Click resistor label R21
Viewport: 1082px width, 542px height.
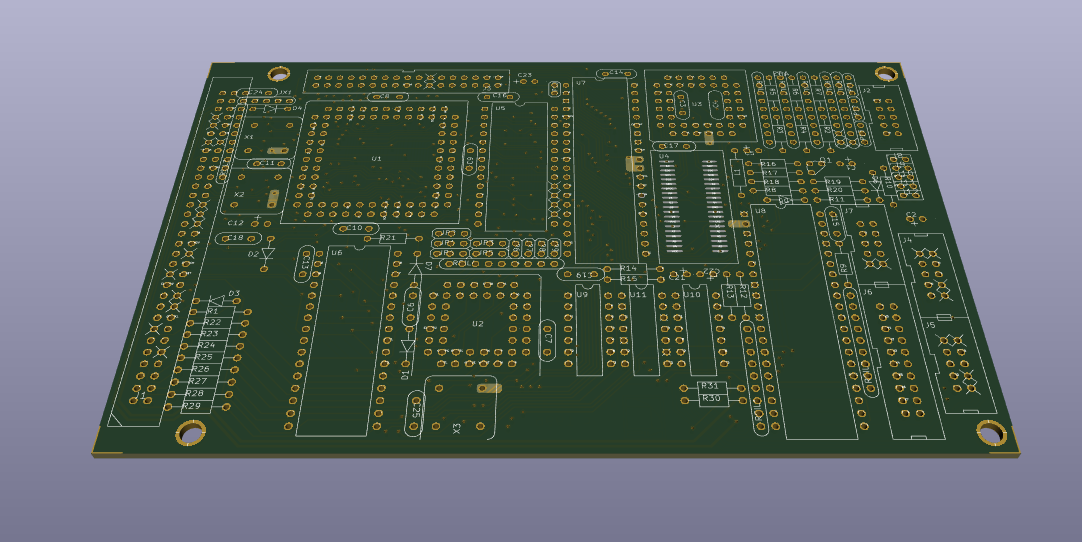point(388,238)
